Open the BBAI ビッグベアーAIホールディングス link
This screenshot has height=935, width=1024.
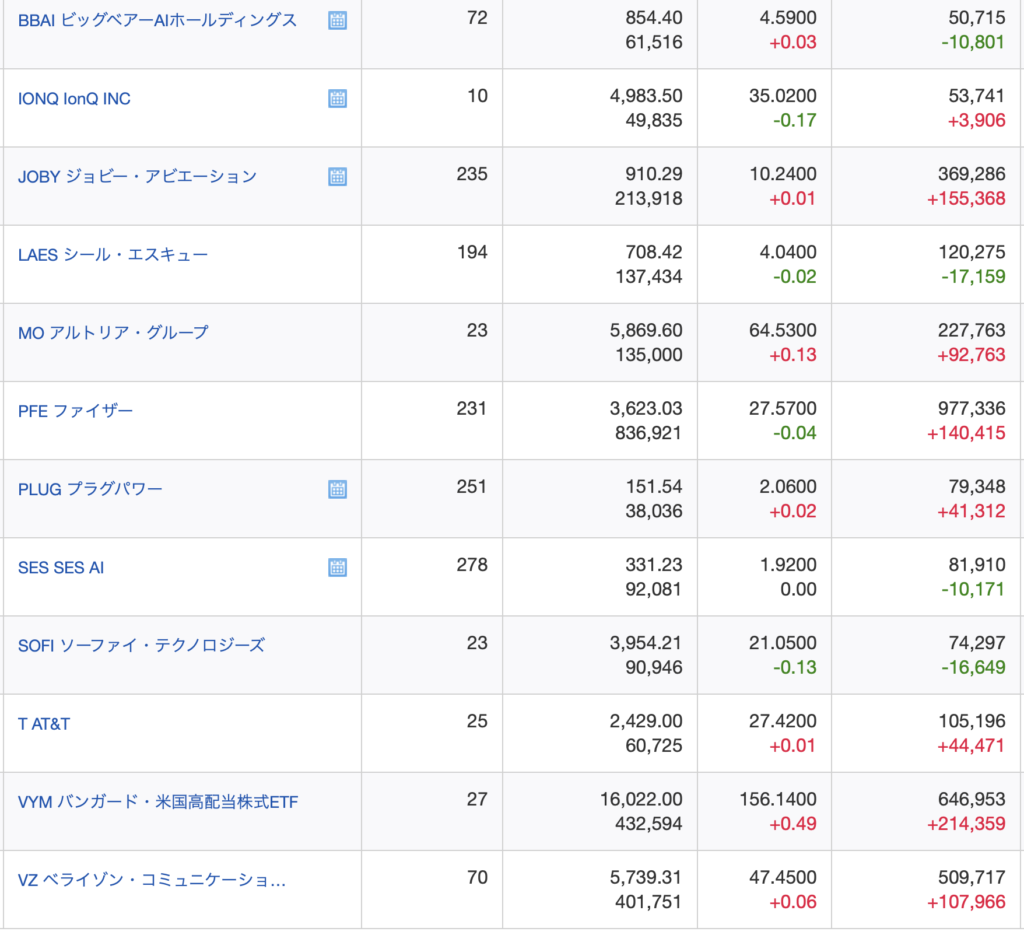pyautogui.click(x=157, y=20)
